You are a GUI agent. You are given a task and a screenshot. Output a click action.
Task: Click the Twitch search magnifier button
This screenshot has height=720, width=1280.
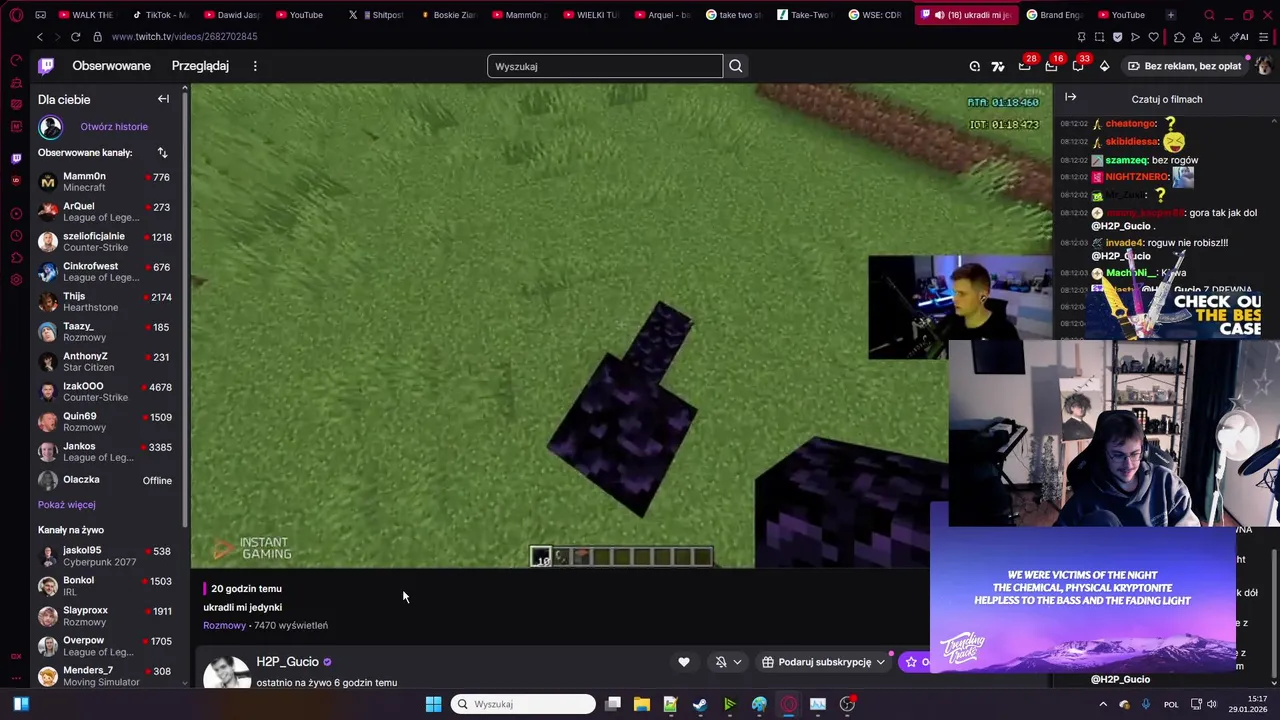[x=736, y=66]
